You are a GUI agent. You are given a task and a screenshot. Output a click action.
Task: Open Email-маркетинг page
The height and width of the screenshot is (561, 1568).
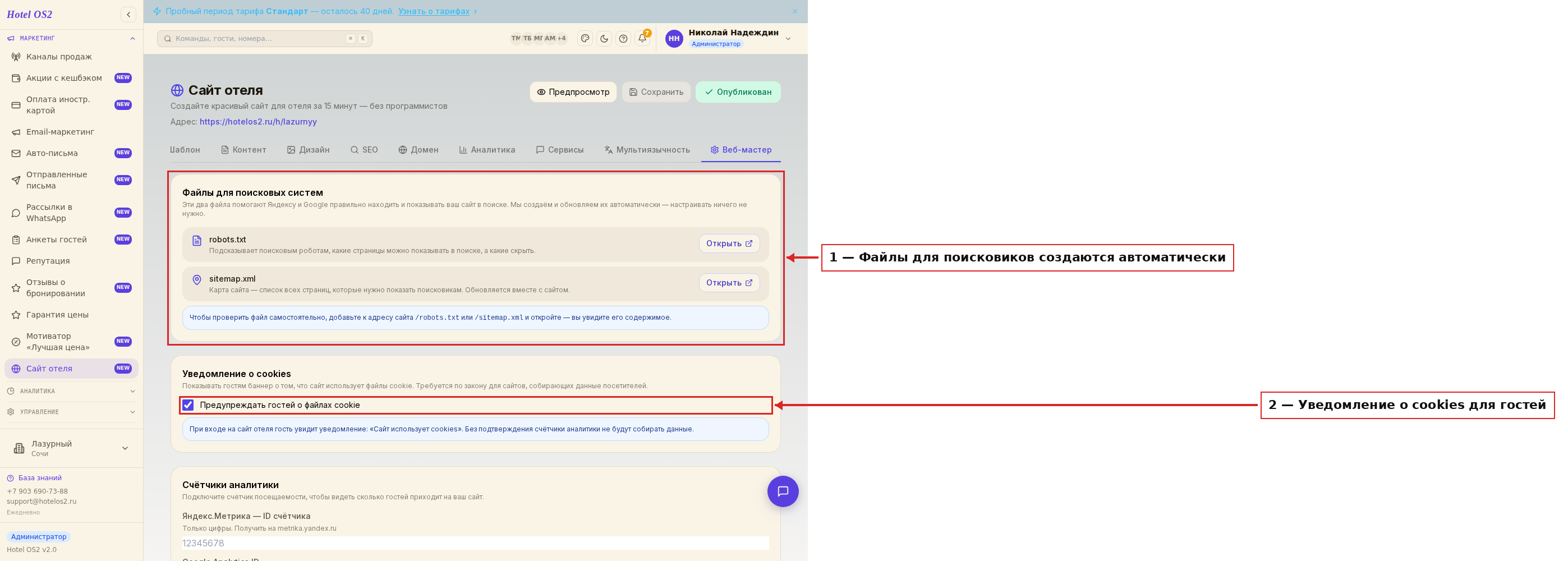point(71,131)
